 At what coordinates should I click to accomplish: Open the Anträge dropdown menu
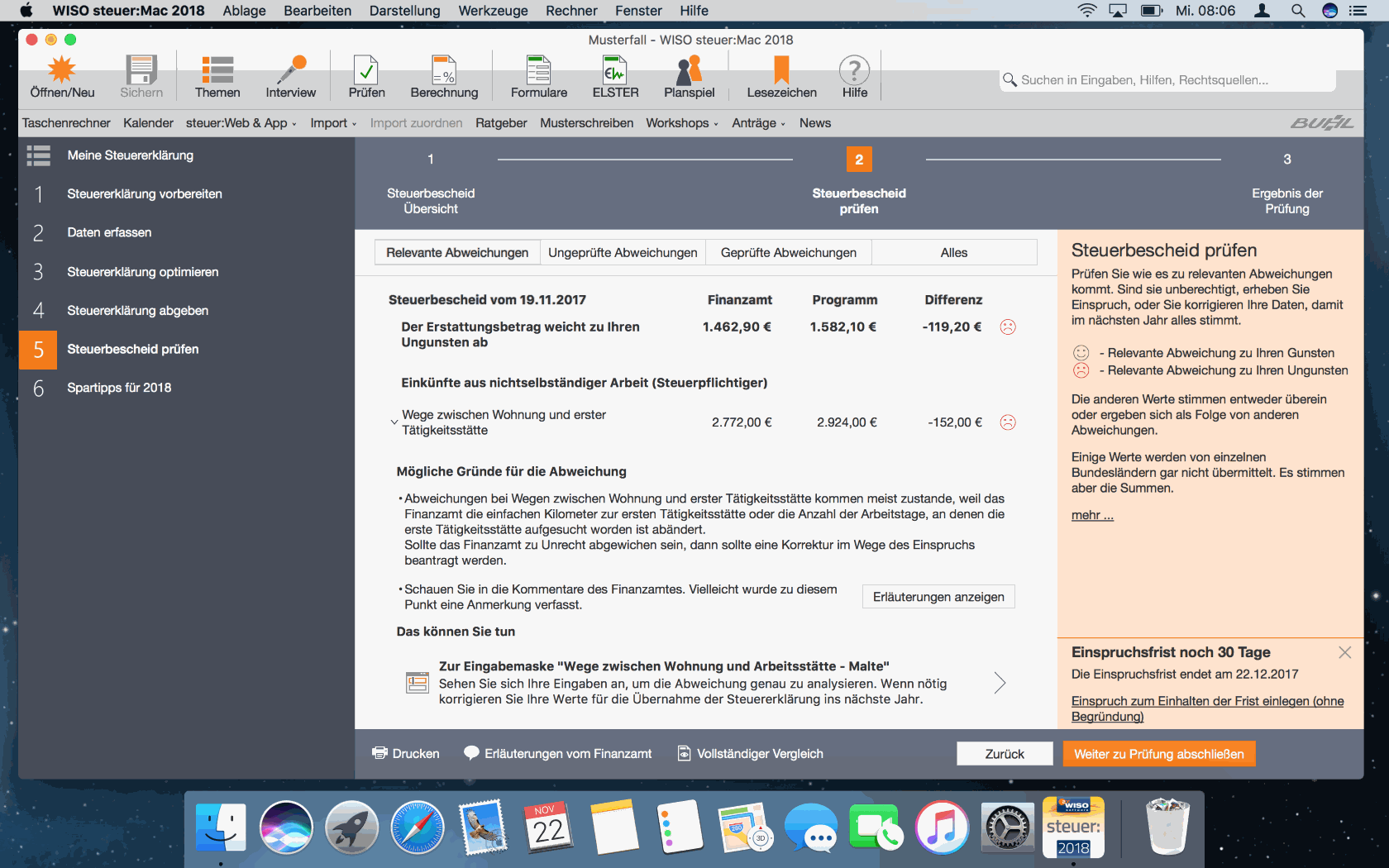coord(758,123)
